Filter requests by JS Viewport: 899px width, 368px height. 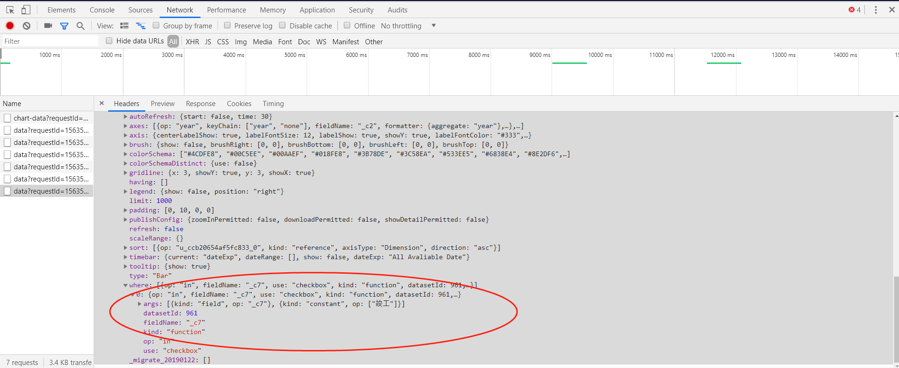tap(208, 42)
